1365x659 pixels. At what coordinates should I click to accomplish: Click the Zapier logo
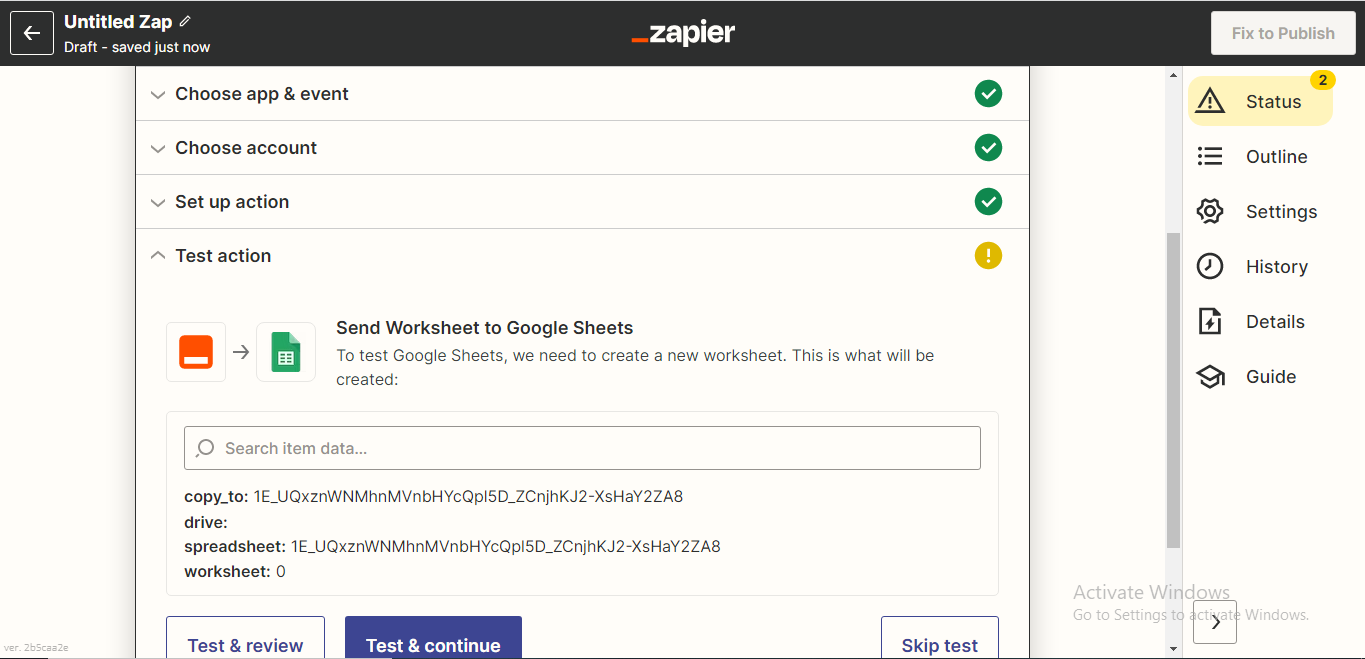tap(683, 33)
